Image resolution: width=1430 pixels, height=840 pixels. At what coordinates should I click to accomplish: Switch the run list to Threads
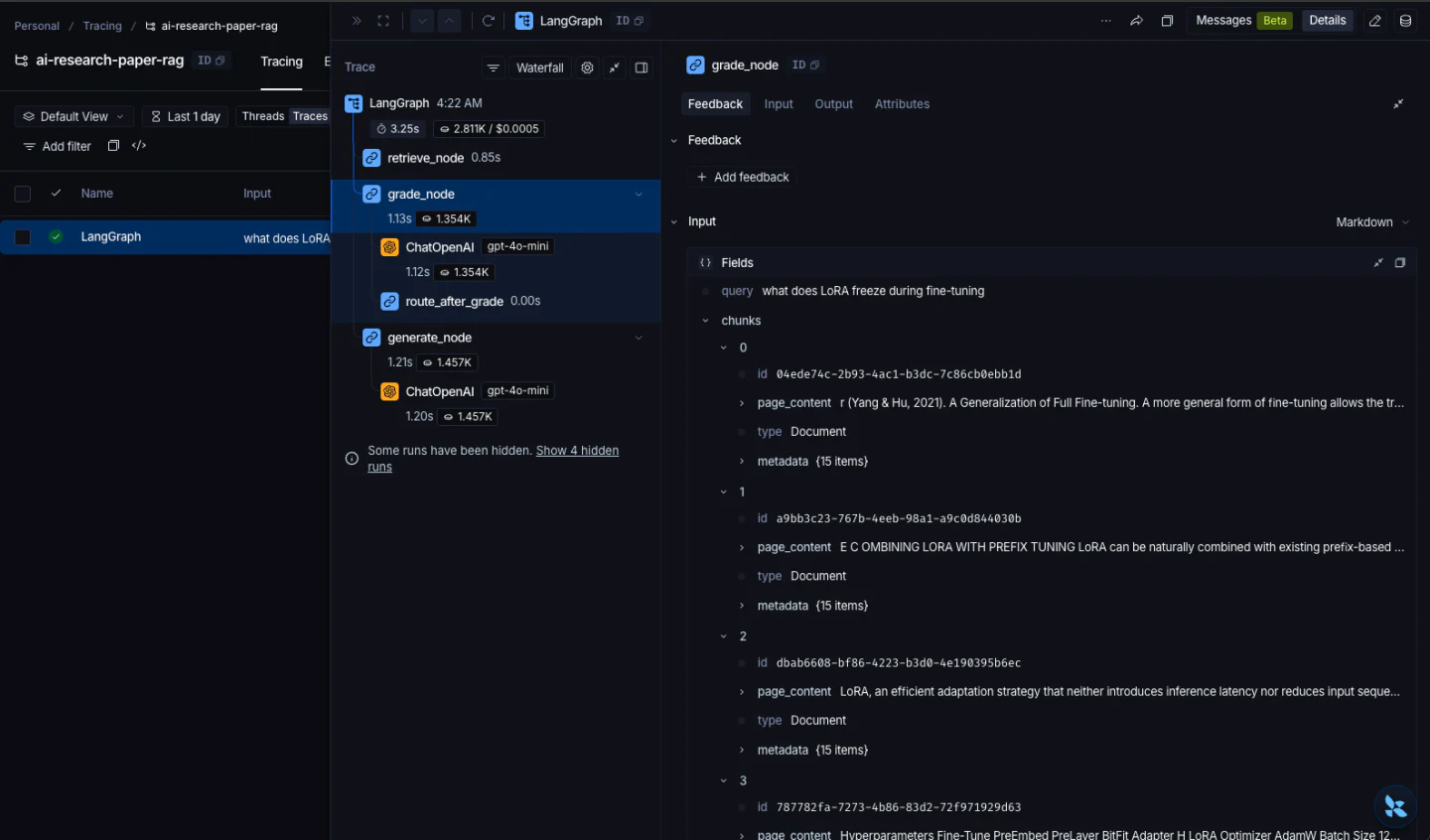tap(263, 116)
